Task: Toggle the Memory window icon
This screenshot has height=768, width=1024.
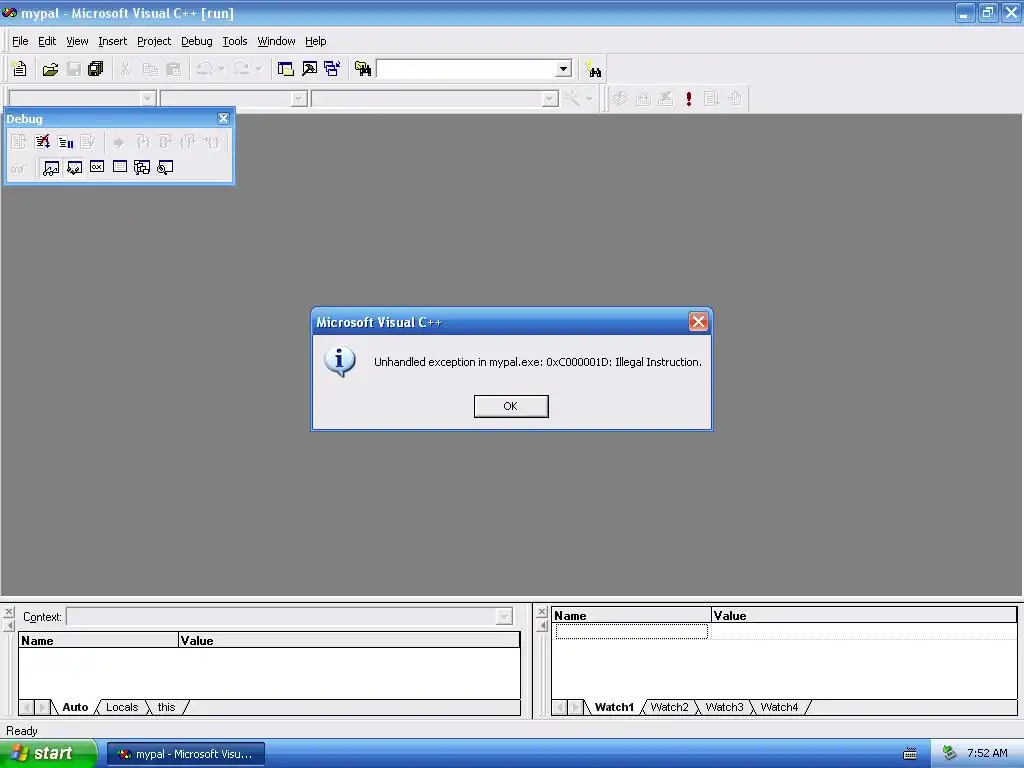Action: (120, 168)
